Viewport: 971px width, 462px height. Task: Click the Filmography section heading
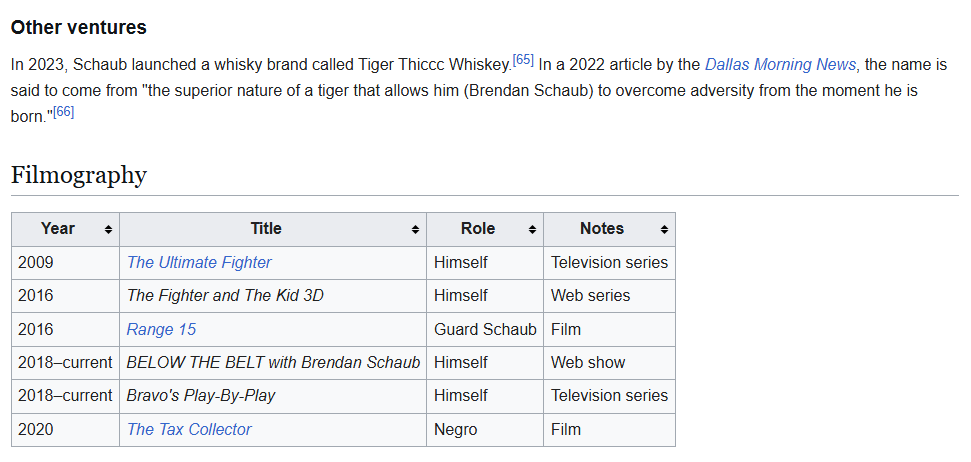79,175
